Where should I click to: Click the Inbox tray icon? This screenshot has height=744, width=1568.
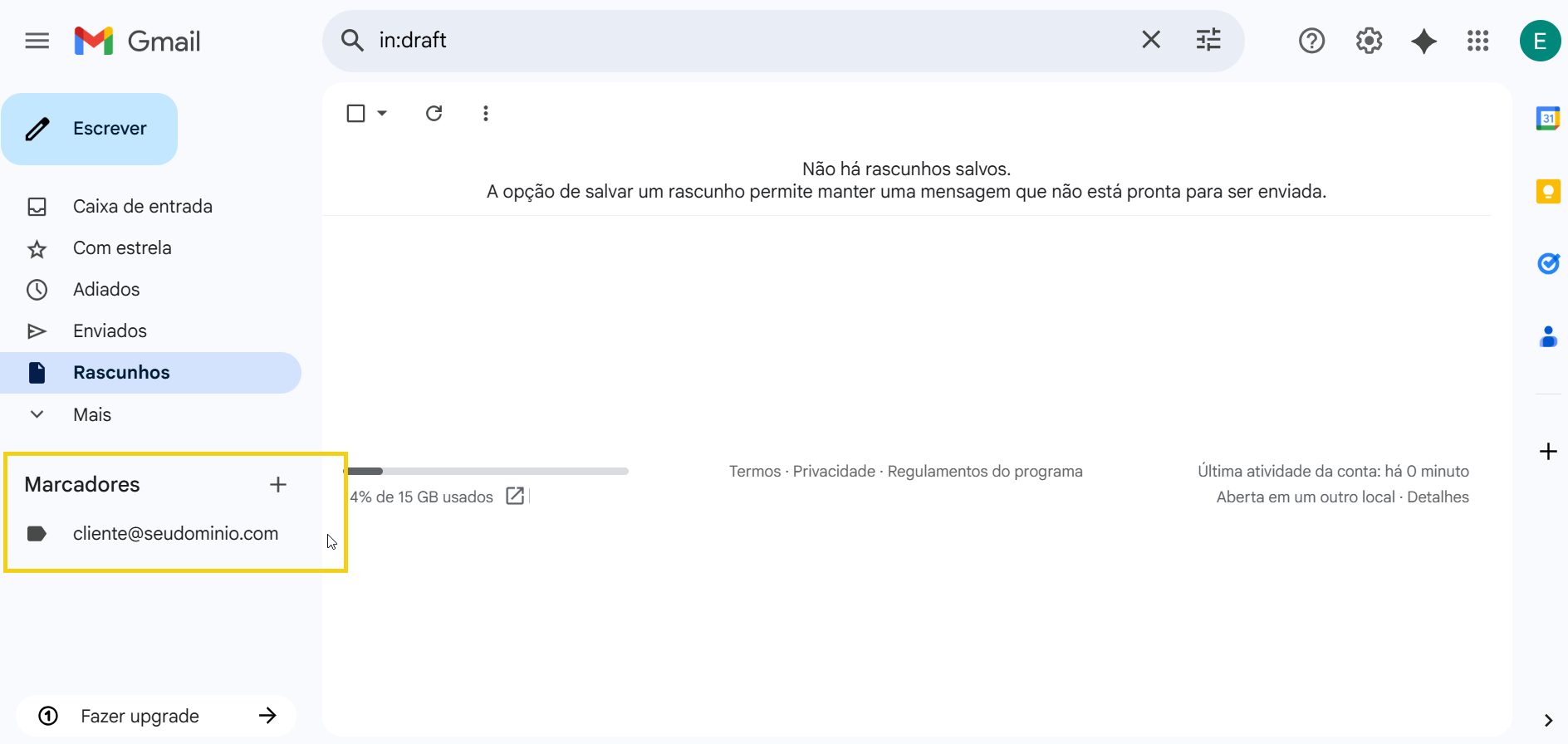pyautogui.click(x=37, y=207)
